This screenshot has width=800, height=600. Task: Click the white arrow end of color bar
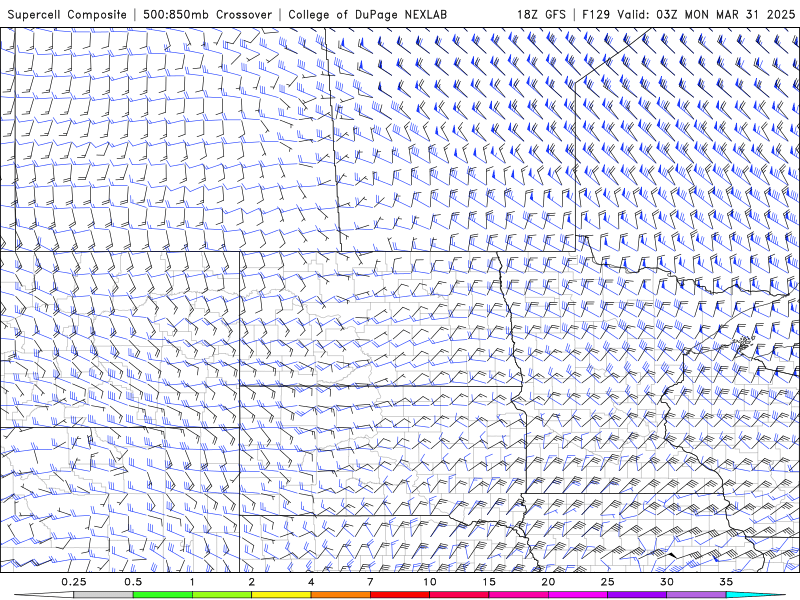click(x=44, y=595)
